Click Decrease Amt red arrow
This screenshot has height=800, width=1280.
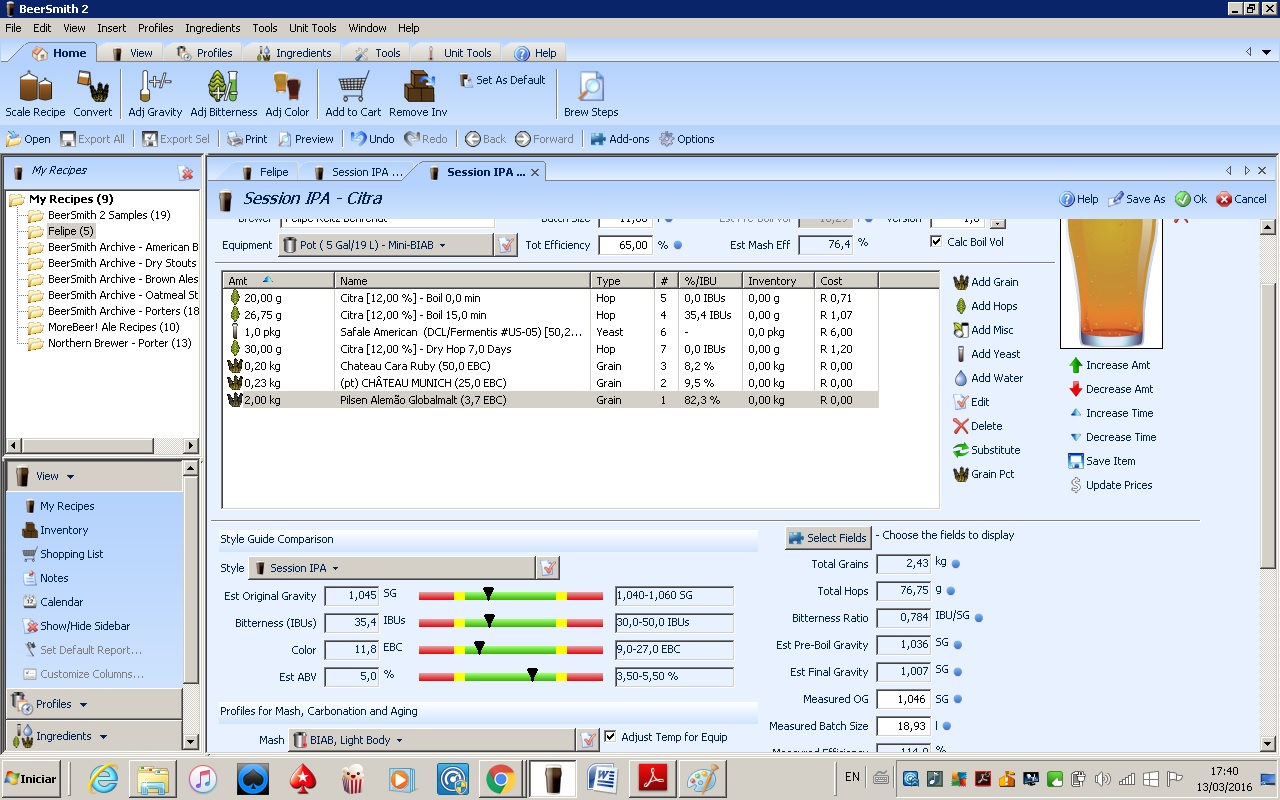[x=1076, y=389]
